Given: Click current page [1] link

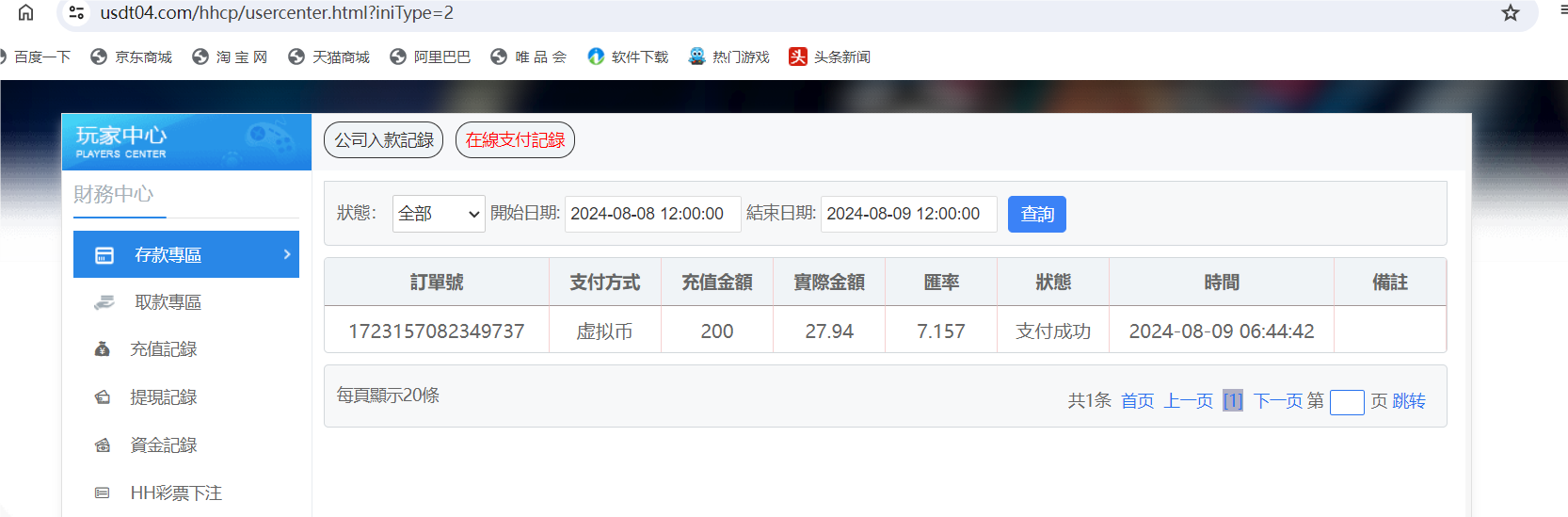Looking at the screenshot, I should 1233,401.
